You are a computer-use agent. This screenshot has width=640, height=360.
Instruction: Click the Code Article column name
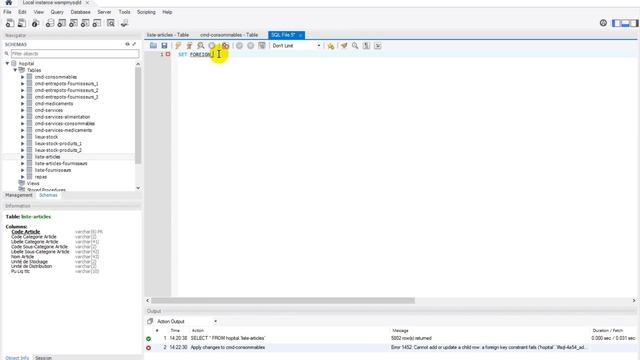pyautogui.click(x=26, y=232)
